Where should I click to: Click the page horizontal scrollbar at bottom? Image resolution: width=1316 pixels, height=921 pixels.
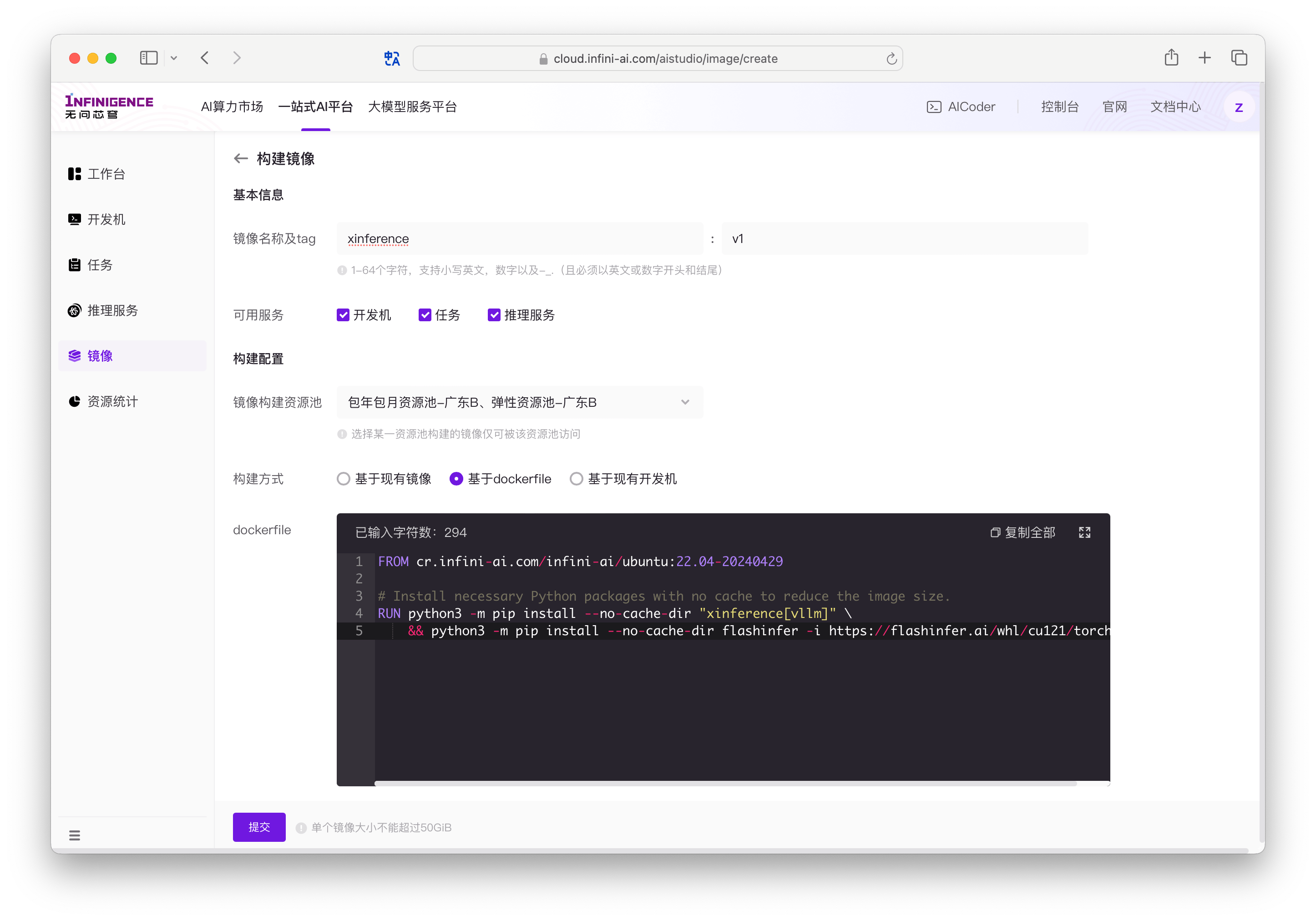[x=649, y=850]
